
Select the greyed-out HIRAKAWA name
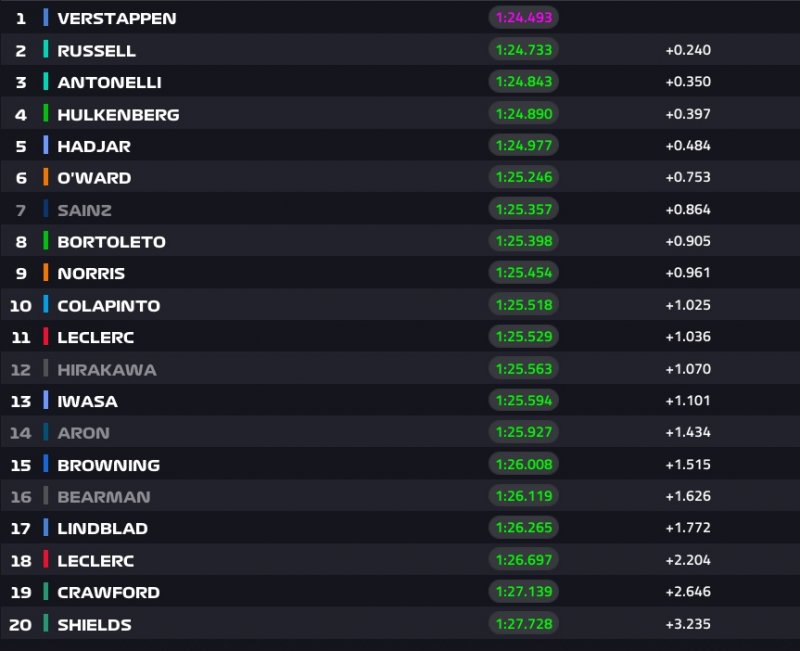click(x=106, y=369)
